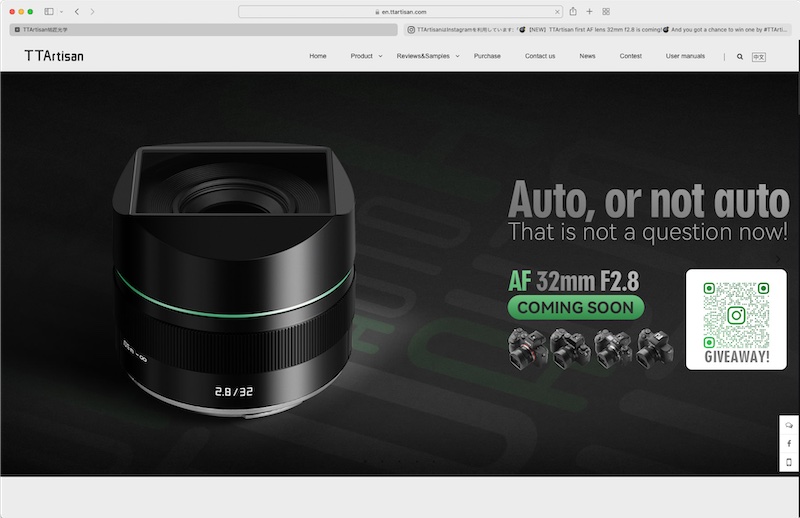Open the Contact us page
This screenshot has height=518, width=800.
(x=540, y=56)
